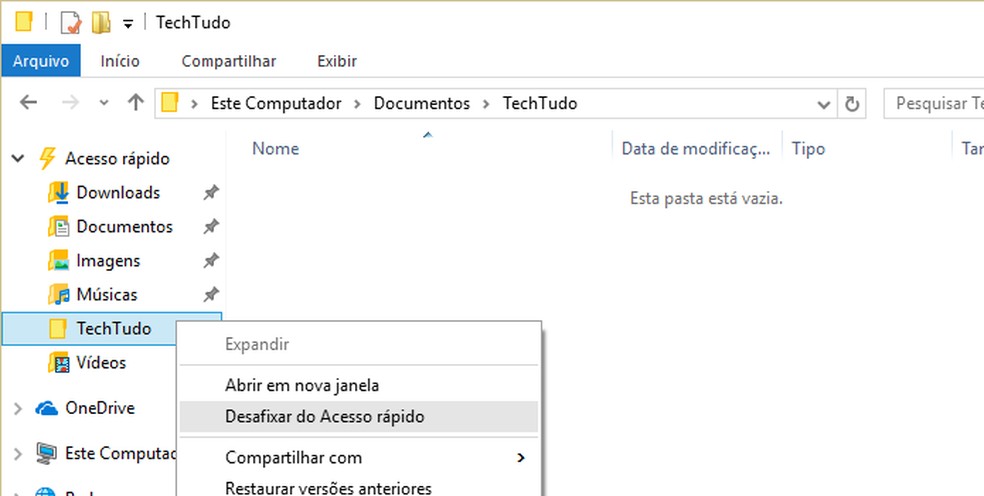This screenshot has height=496, width=984.
Task: Click the Documentos breadcrumb in the address bar
Action: point(421,103)
